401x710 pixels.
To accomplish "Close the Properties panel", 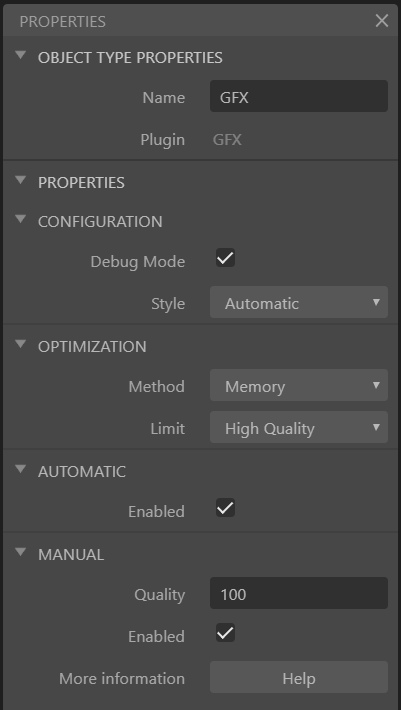I will [382, 21].
